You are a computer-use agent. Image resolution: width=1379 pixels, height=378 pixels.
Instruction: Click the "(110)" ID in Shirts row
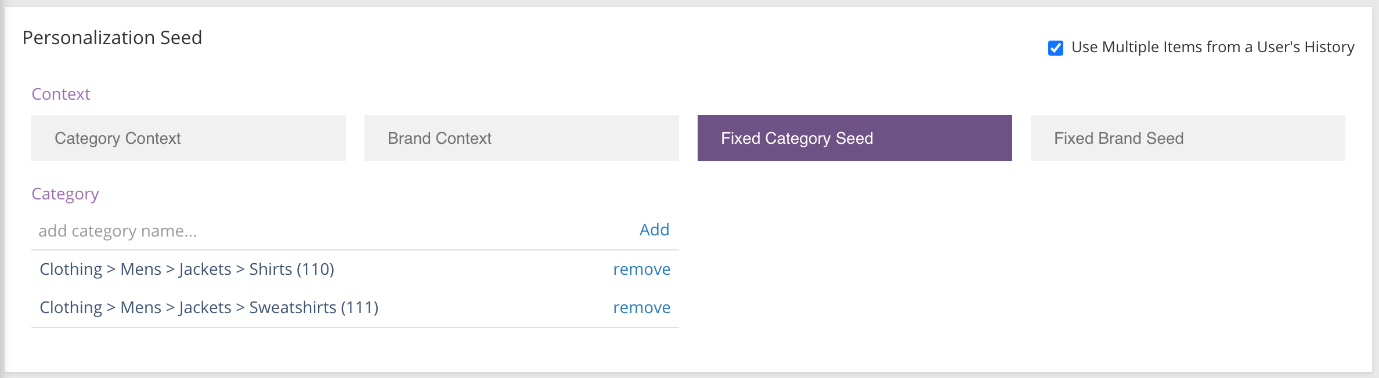[316, 269]
